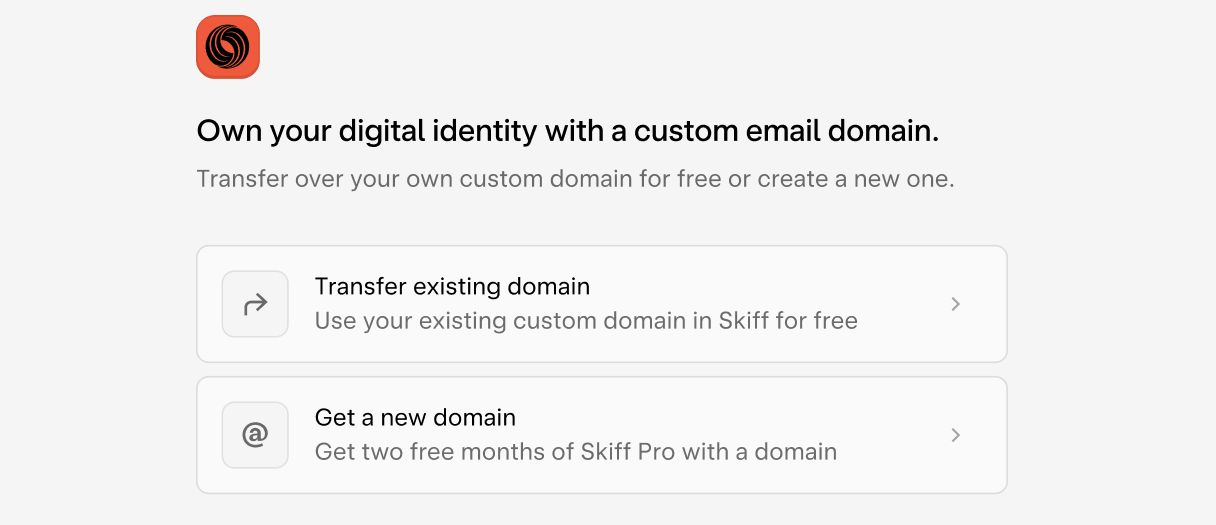The image size is (1216, 525).
Task: Click the orange Skiff logo icon
Action: click(x=228, y=47)
